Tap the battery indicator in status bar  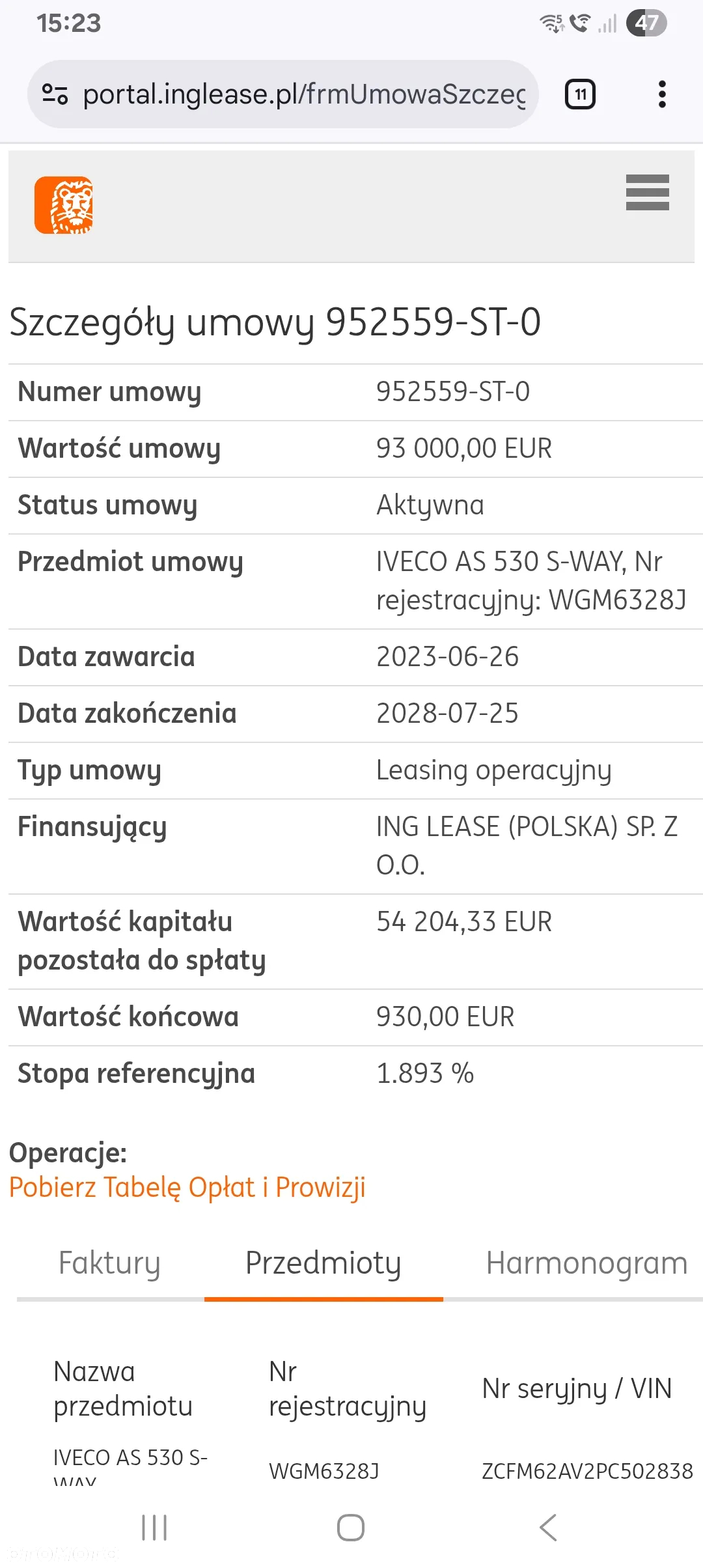(x=646, y=23)
